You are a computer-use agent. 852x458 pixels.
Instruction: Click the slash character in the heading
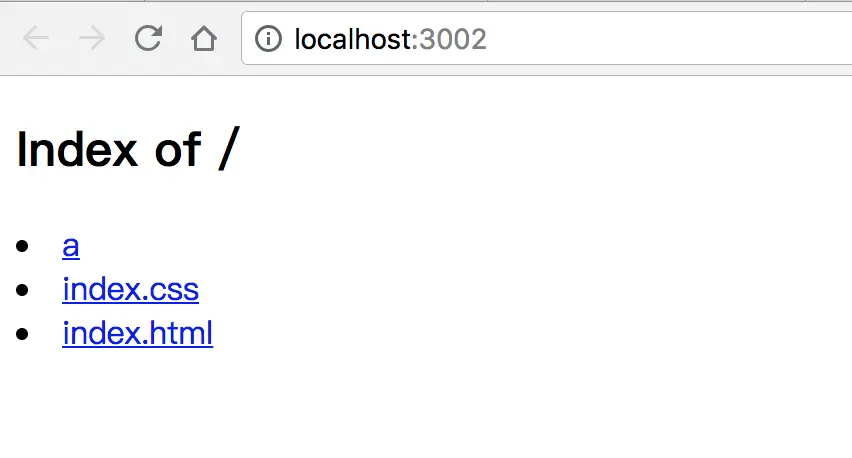(229, 149)
